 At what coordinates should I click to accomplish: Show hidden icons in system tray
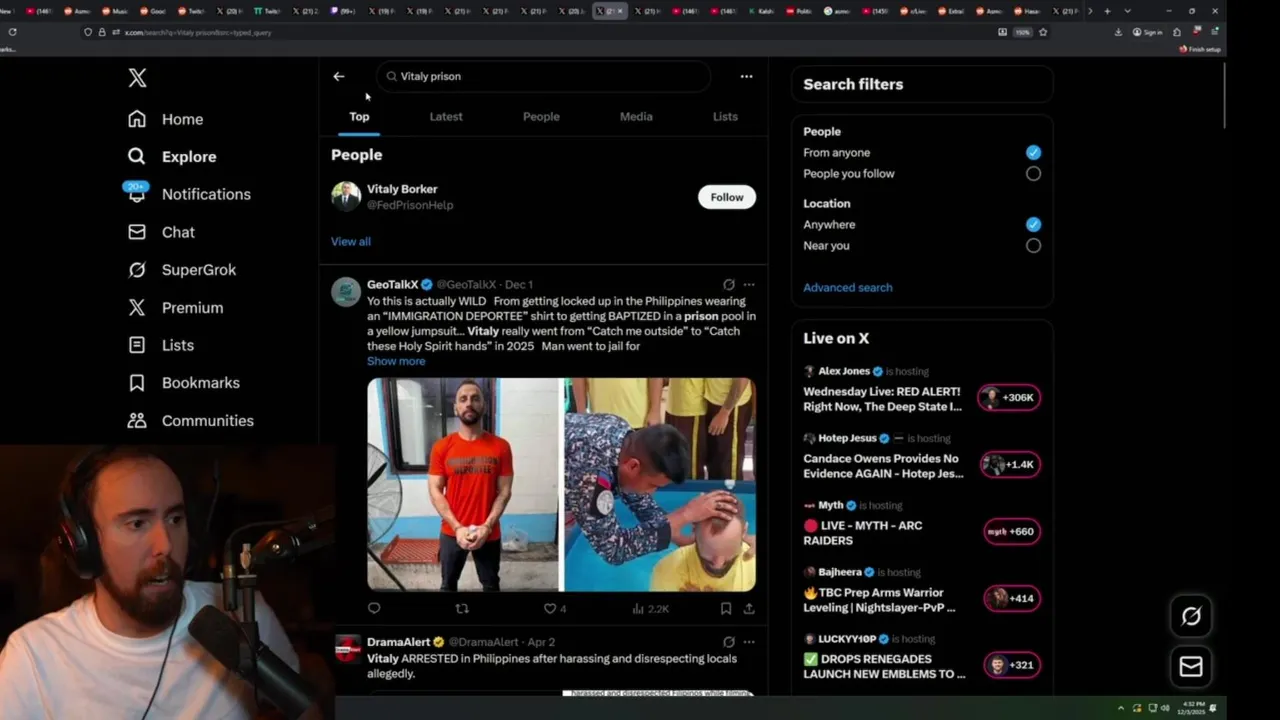1120,708
